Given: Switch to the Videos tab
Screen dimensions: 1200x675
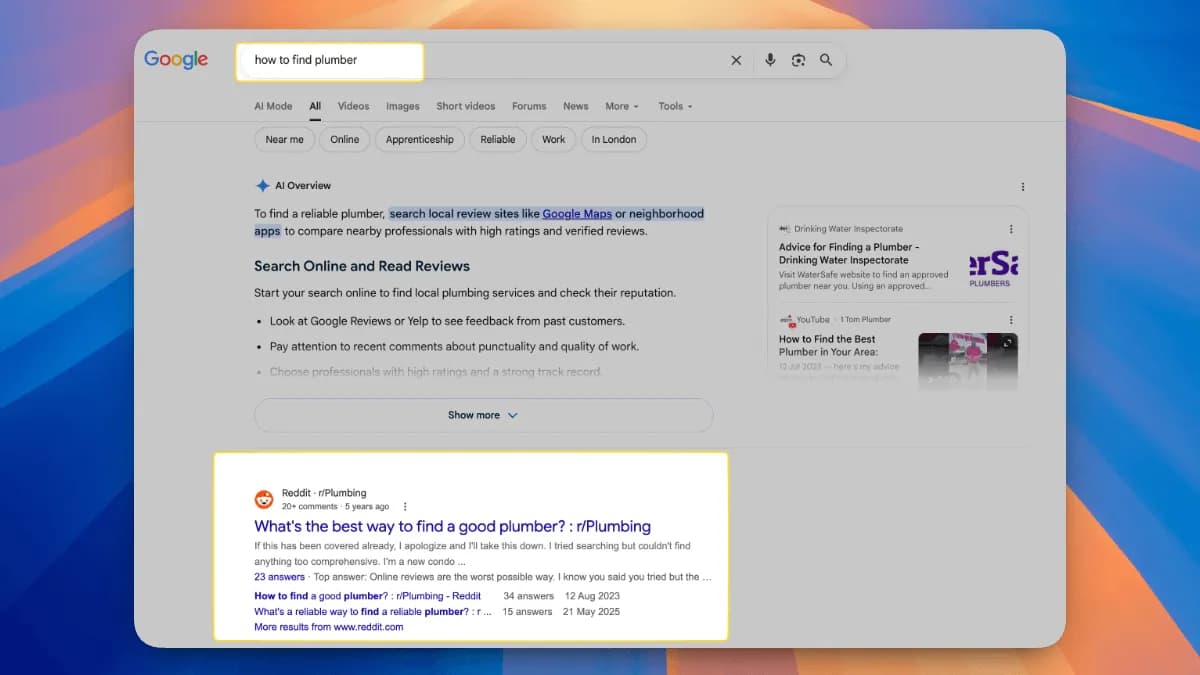Looking at the screenshot, I should 353,106.
